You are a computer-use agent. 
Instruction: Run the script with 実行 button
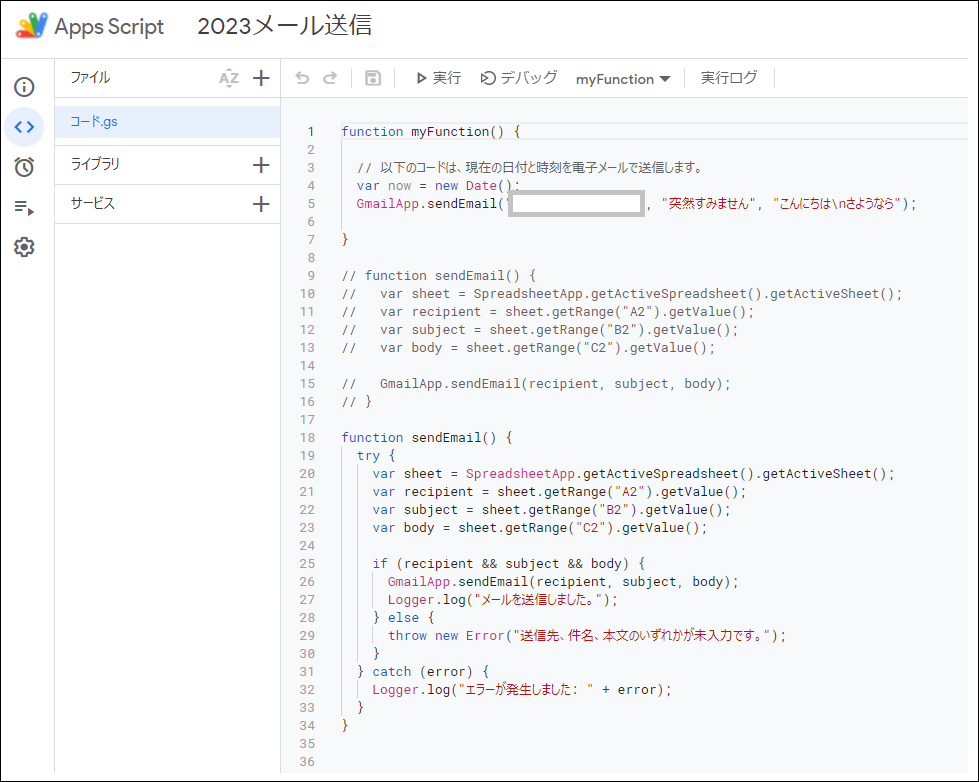point(437,77)
